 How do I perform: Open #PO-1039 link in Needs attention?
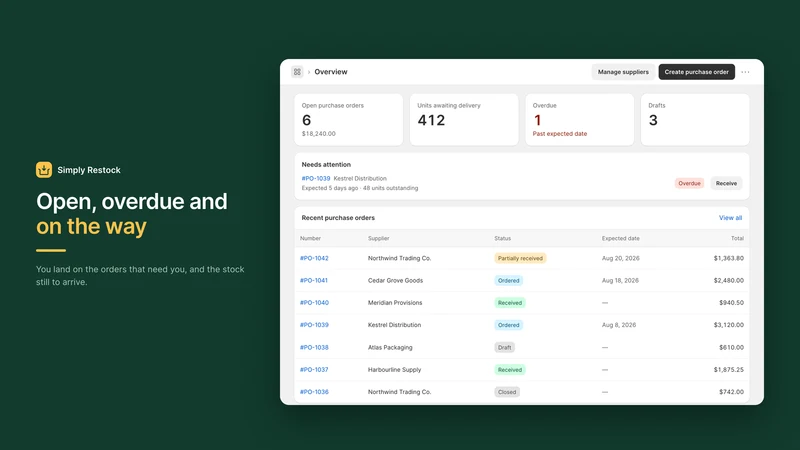point(316,179)
